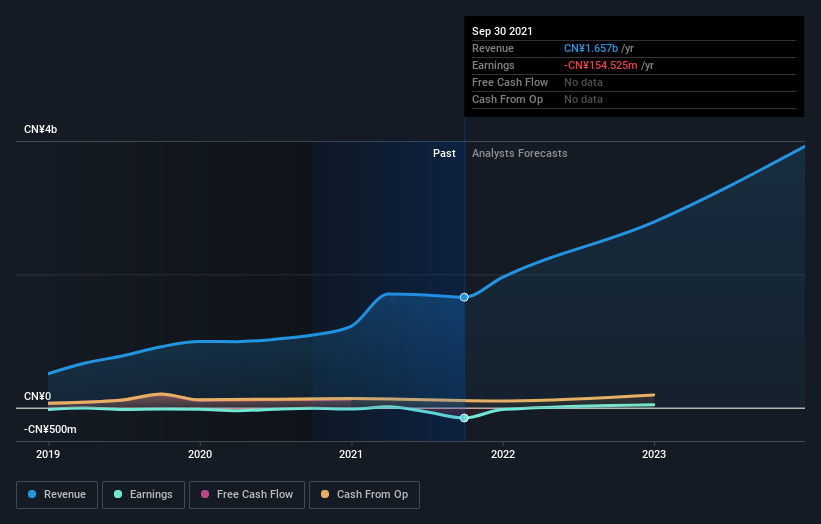
Task: Click the Revenue tooltip row label
Action: point(493,48)
